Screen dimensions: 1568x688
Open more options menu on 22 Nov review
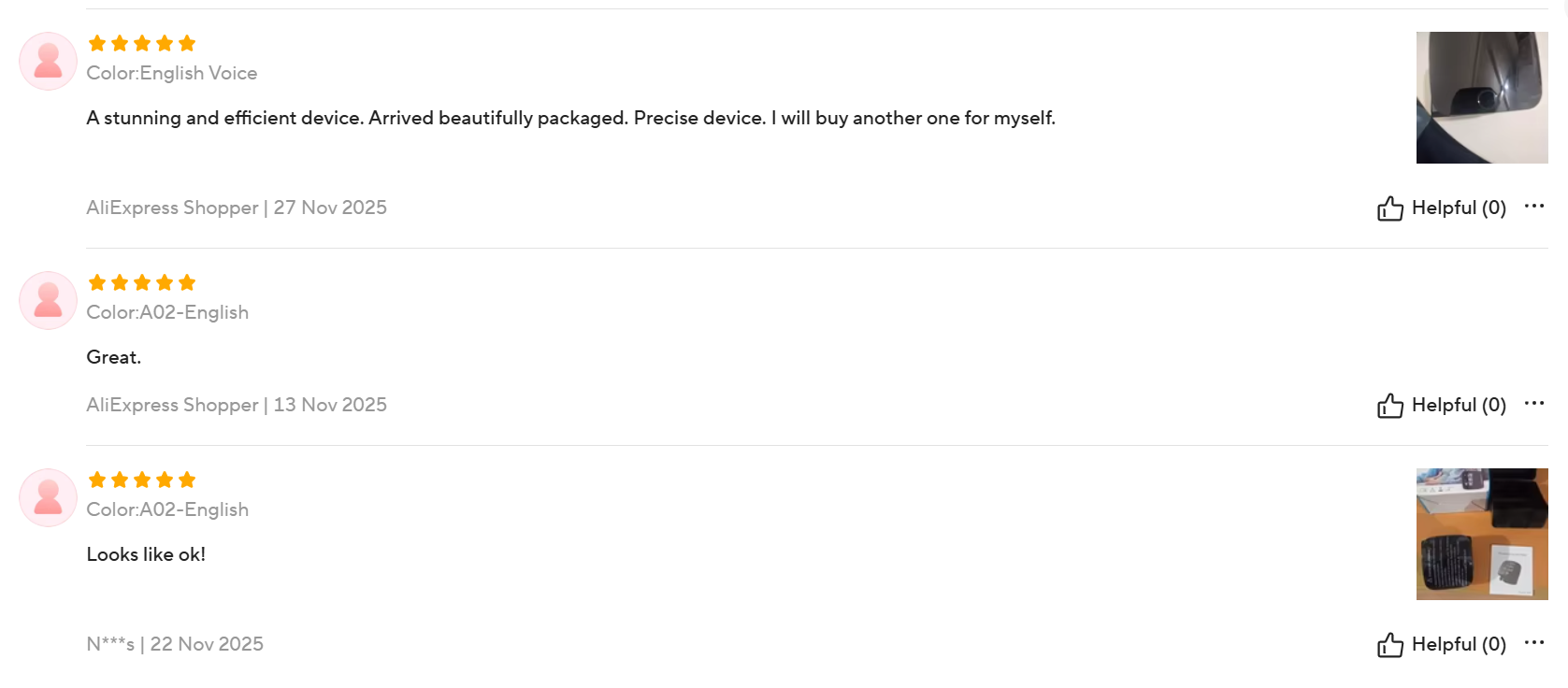(1533, 642)
